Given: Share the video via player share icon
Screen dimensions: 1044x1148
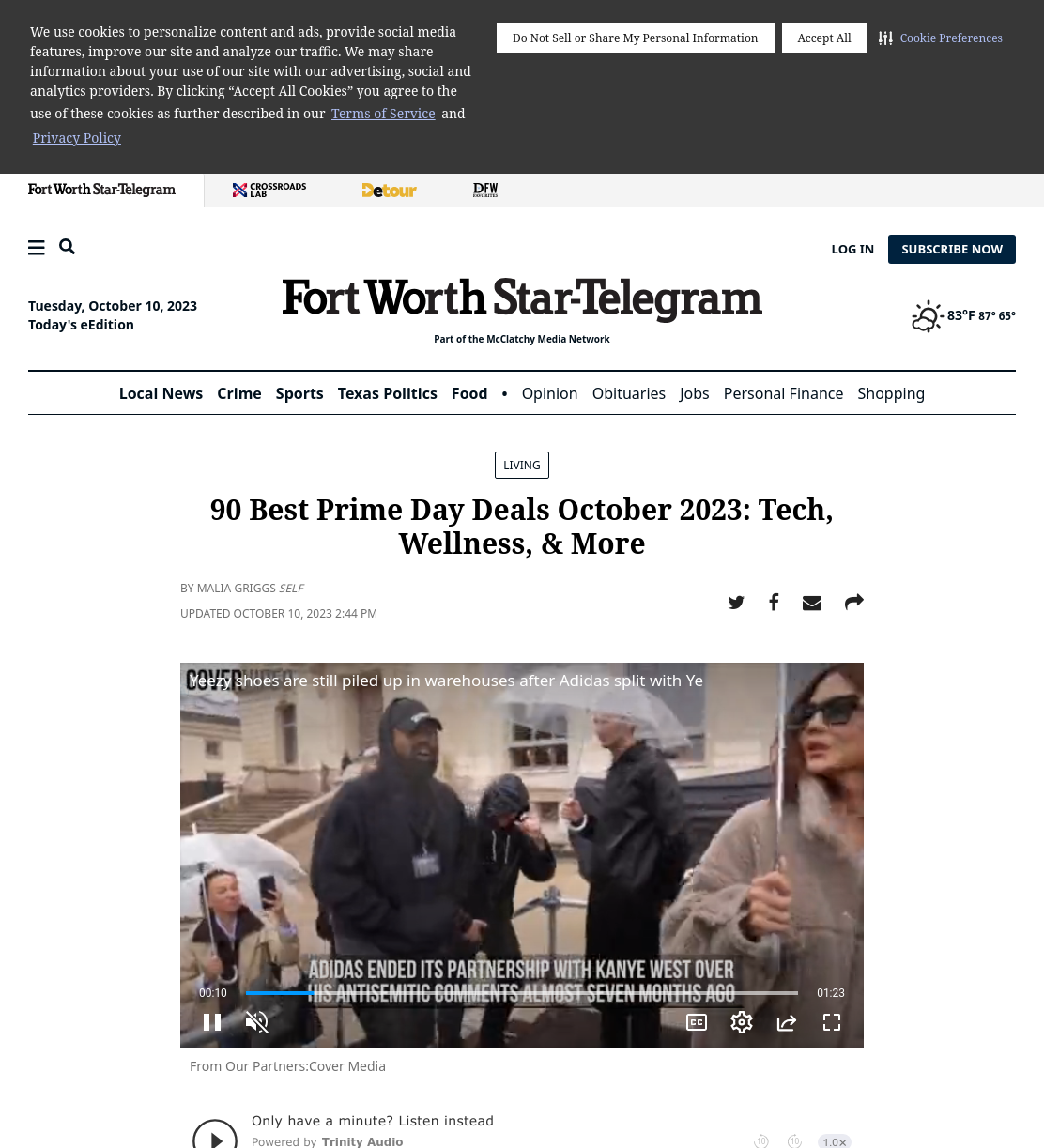Looking at the screenshot, I should pyautogui.click(x=787, y=1022).
